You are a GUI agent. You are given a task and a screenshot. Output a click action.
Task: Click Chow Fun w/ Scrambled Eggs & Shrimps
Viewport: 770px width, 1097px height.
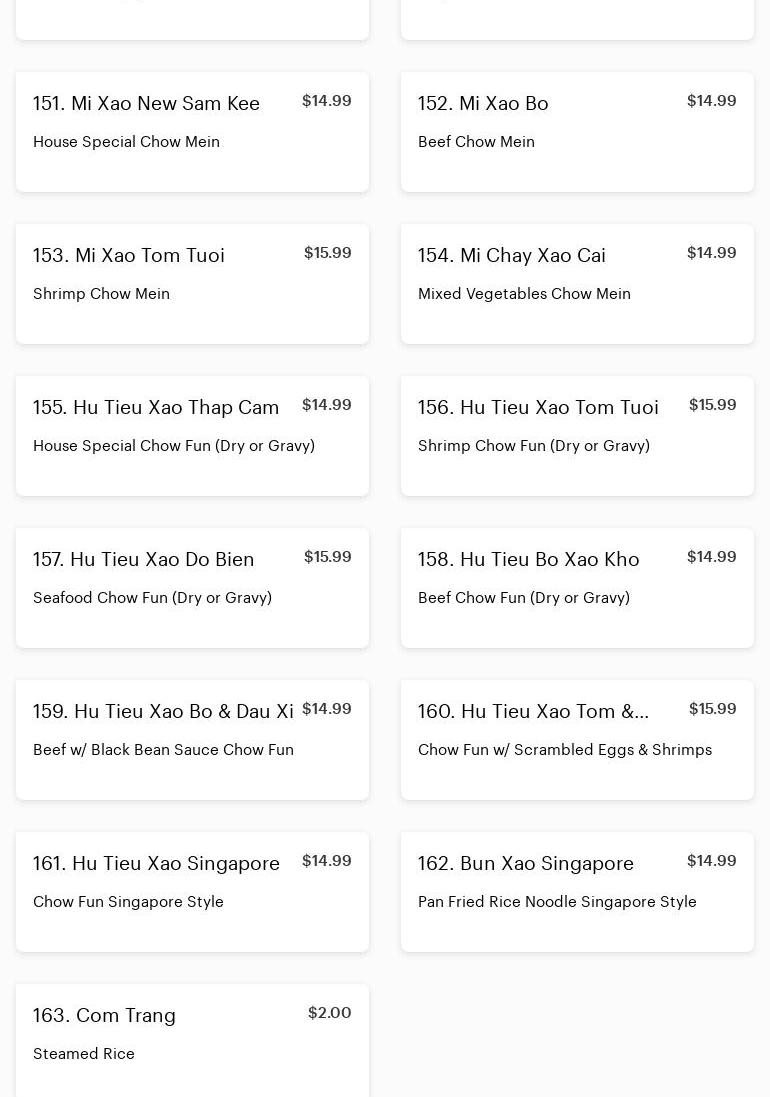point(565,750)
